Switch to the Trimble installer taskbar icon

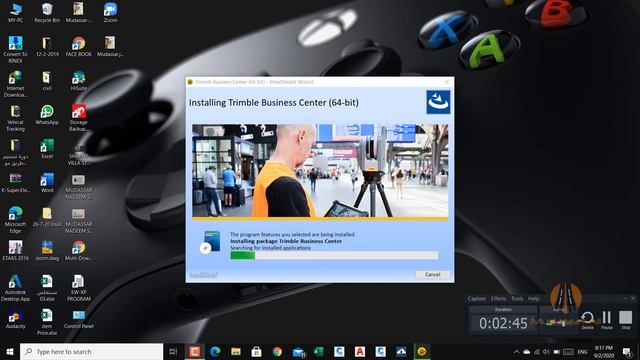point(422,351)
